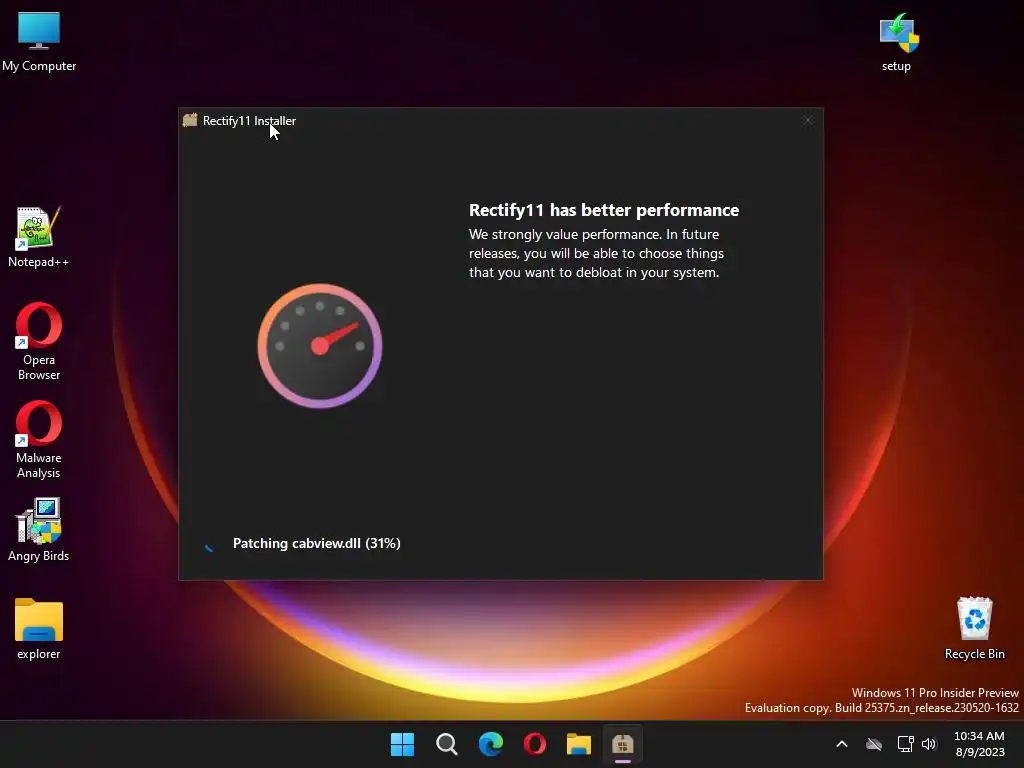1024x768 pixels.
Task: Open File Explorer from the taskbar
Action: (x=579, y=744)
